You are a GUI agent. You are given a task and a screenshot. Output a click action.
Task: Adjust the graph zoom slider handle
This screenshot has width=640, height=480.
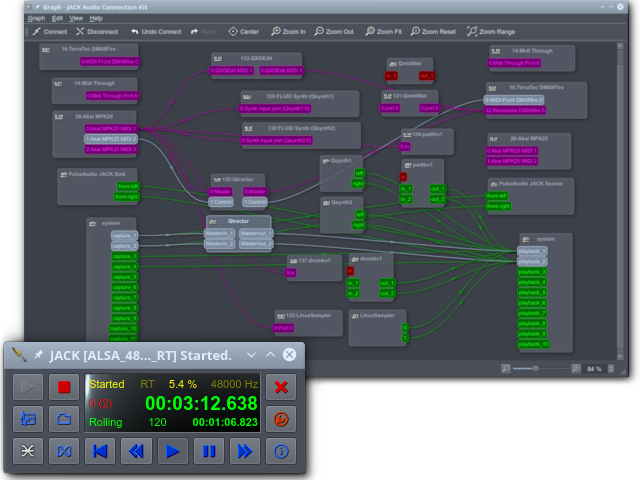(535, 368)
